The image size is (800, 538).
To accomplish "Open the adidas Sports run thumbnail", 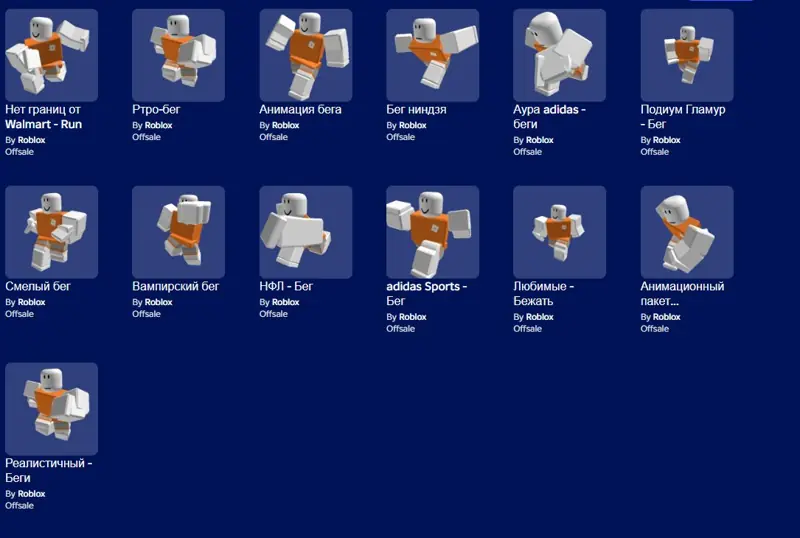I will pyautogui.click(x=433, y=232).
